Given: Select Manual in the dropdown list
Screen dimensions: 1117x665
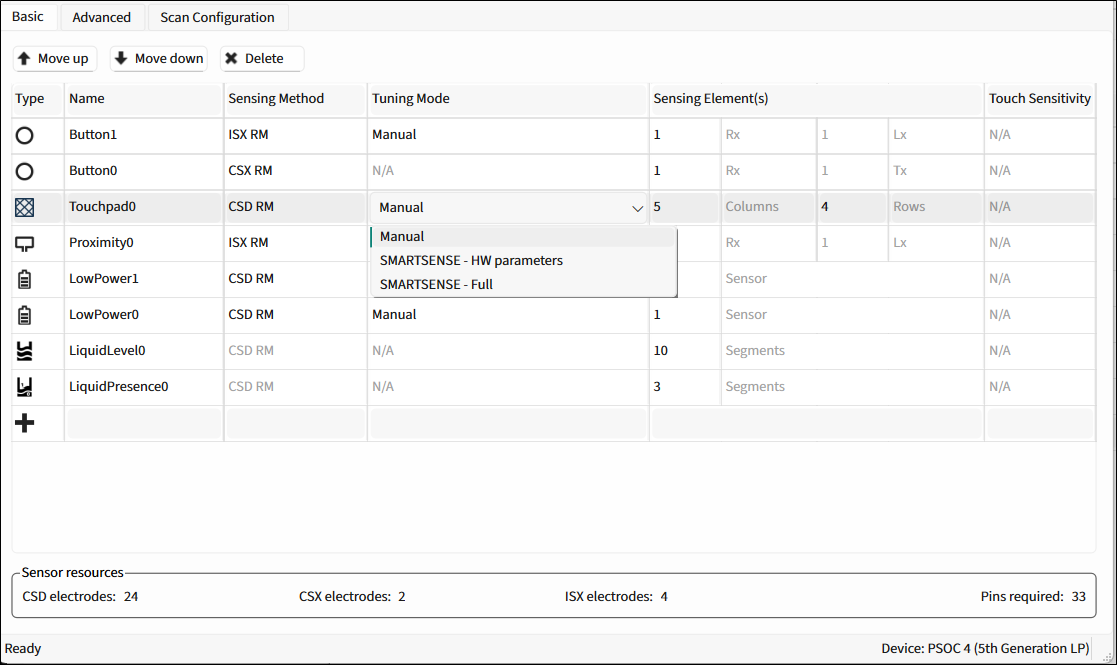Looking at the screenshot, I should pyautogui.click(x=402, y=237).
